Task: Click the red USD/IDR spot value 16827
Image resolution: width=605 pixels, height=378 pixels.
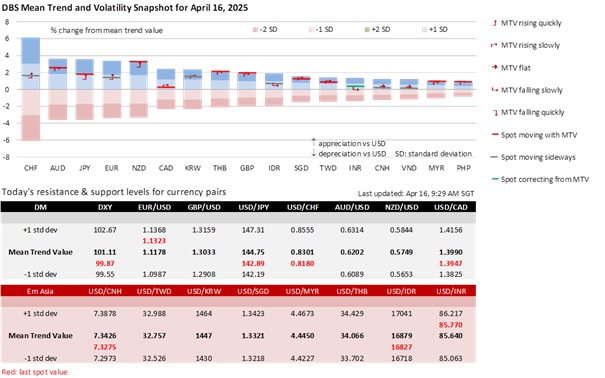Action: click(402, 347)
